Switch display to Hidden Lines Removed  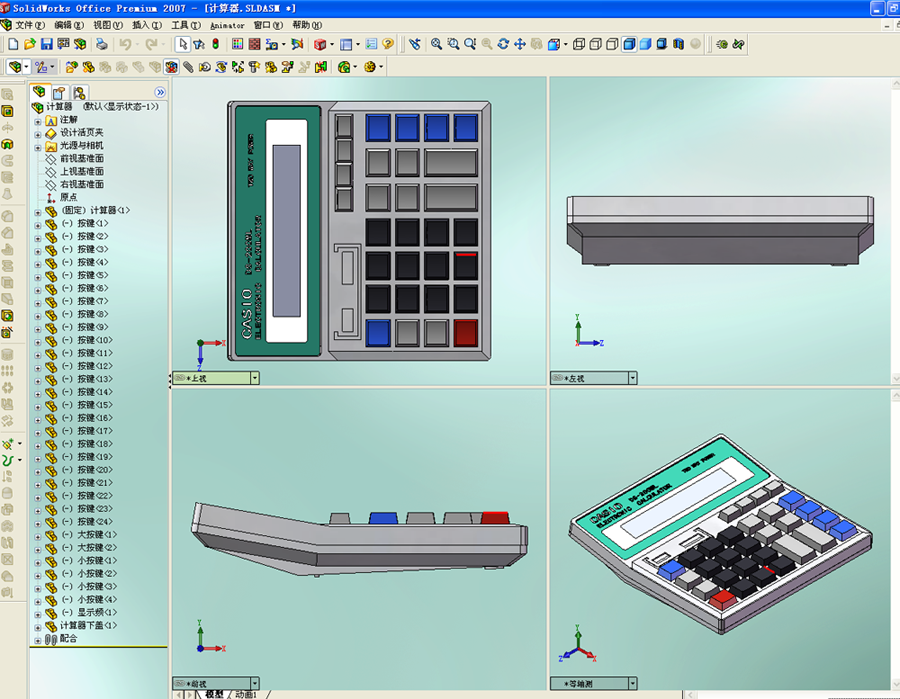tap(612, 44)
